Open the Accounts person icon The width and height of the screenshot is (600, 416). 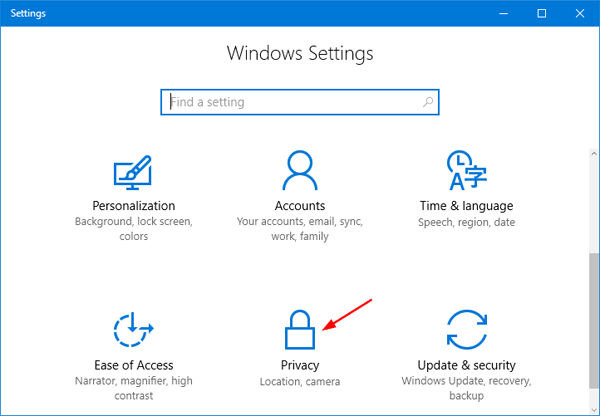coord(300,170)
